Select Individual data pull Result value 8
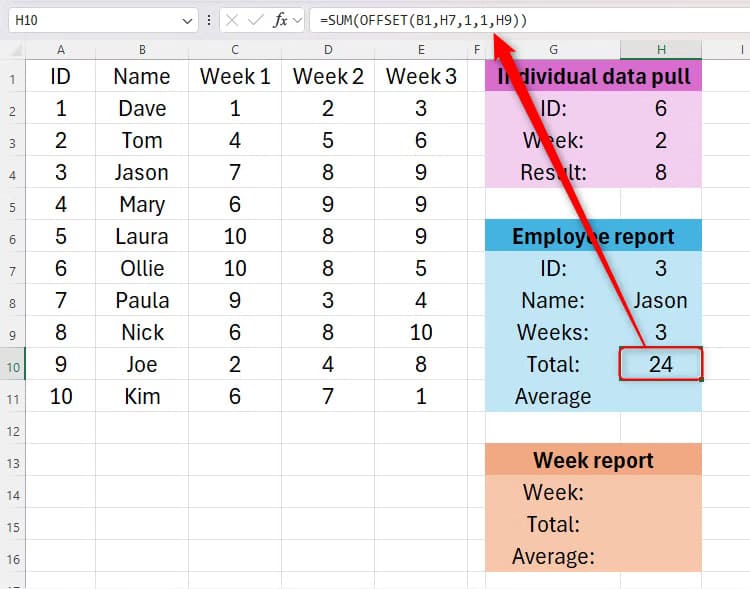750x589 pixels. tap(661, 172)
